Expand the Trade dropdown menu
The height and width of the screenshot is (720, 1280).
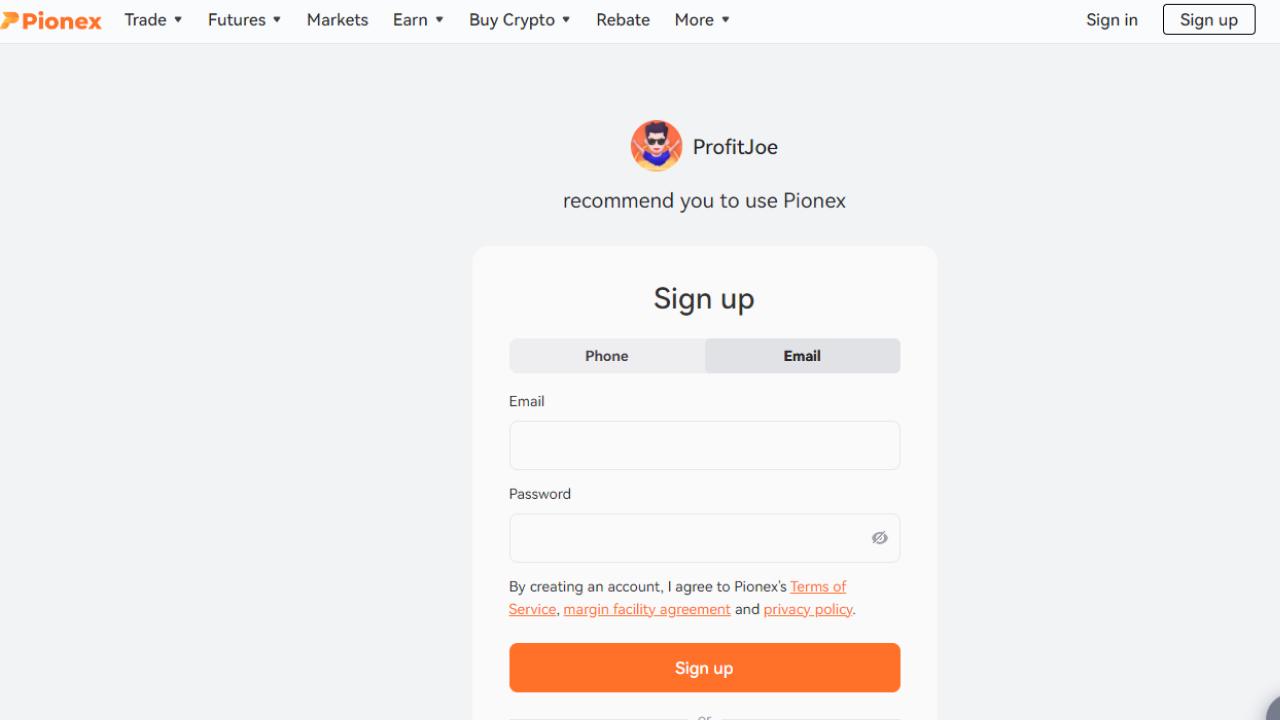pos(153,20)
